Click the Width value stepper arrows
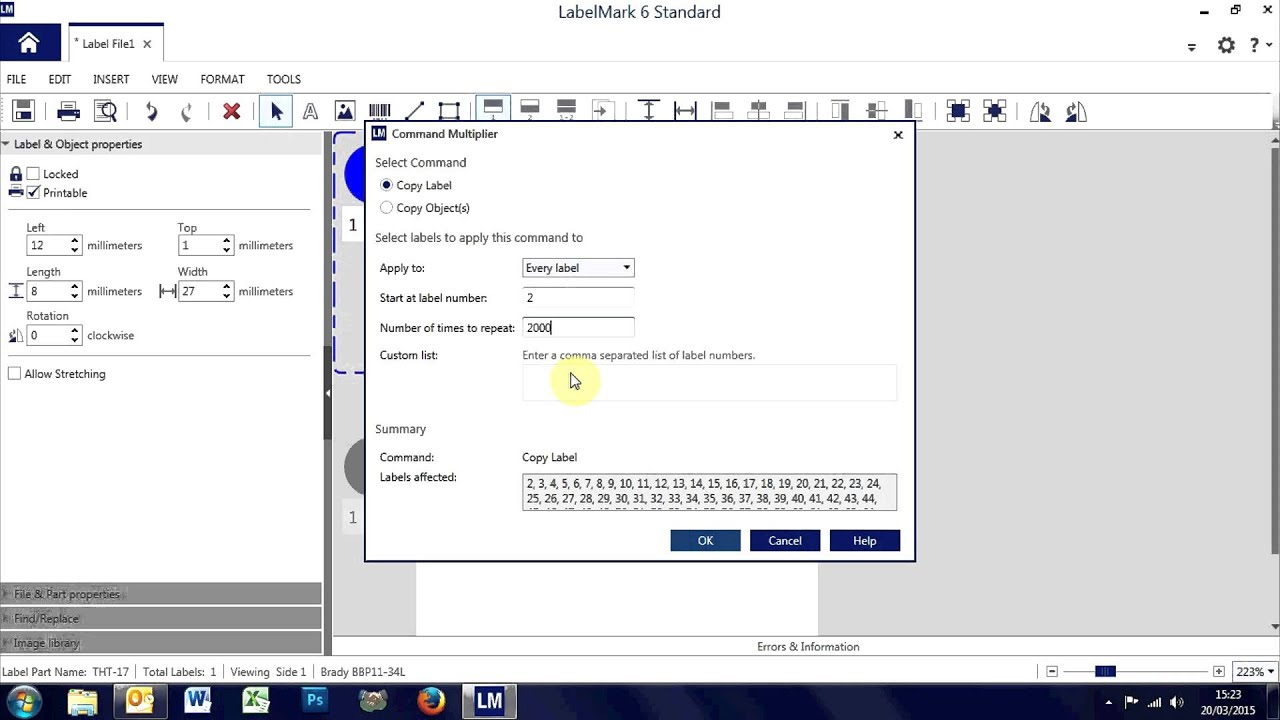Screen dimensions: 1280x720 click(226, 291)
